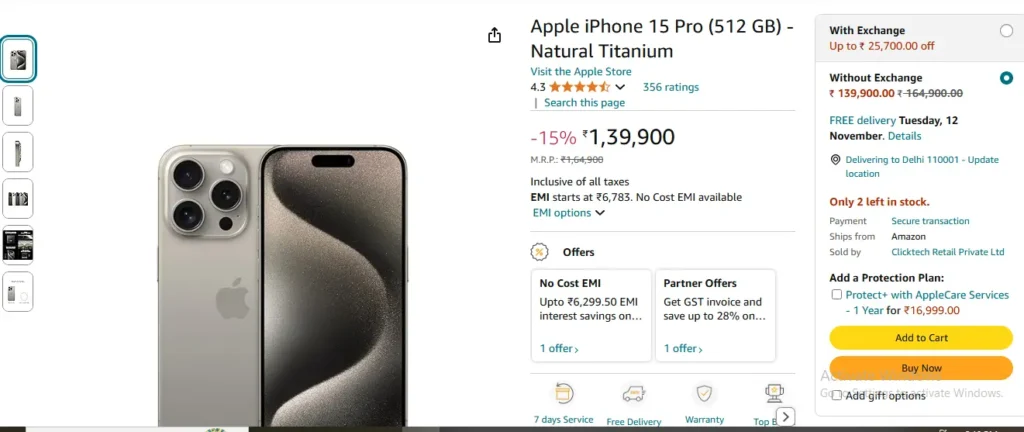The height and width of the screenshot is (432, 1024).
Task: Open the Partner Offers 1 offer link
Action: click(683, 348)
